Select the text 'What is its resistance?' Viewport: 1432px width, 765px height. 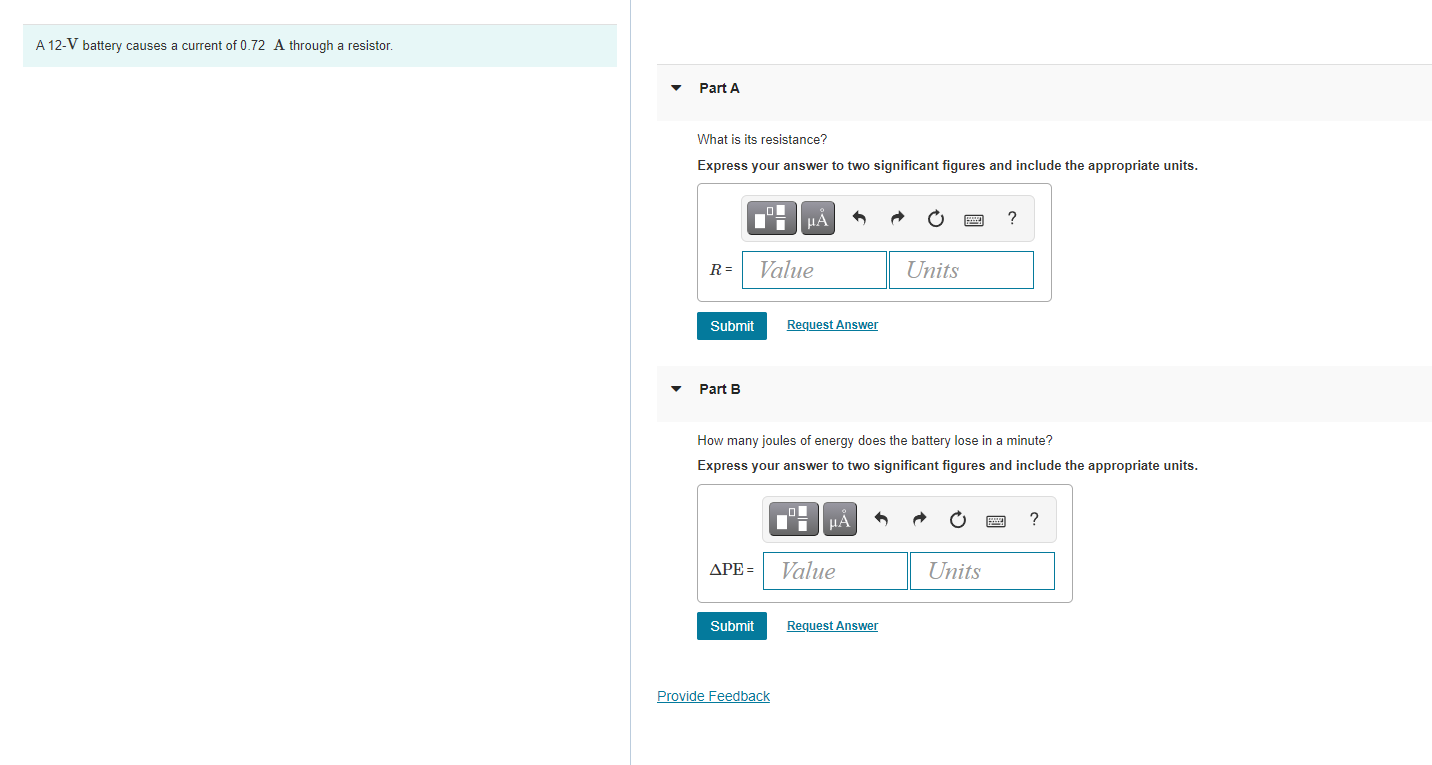[x=762, y=139]
